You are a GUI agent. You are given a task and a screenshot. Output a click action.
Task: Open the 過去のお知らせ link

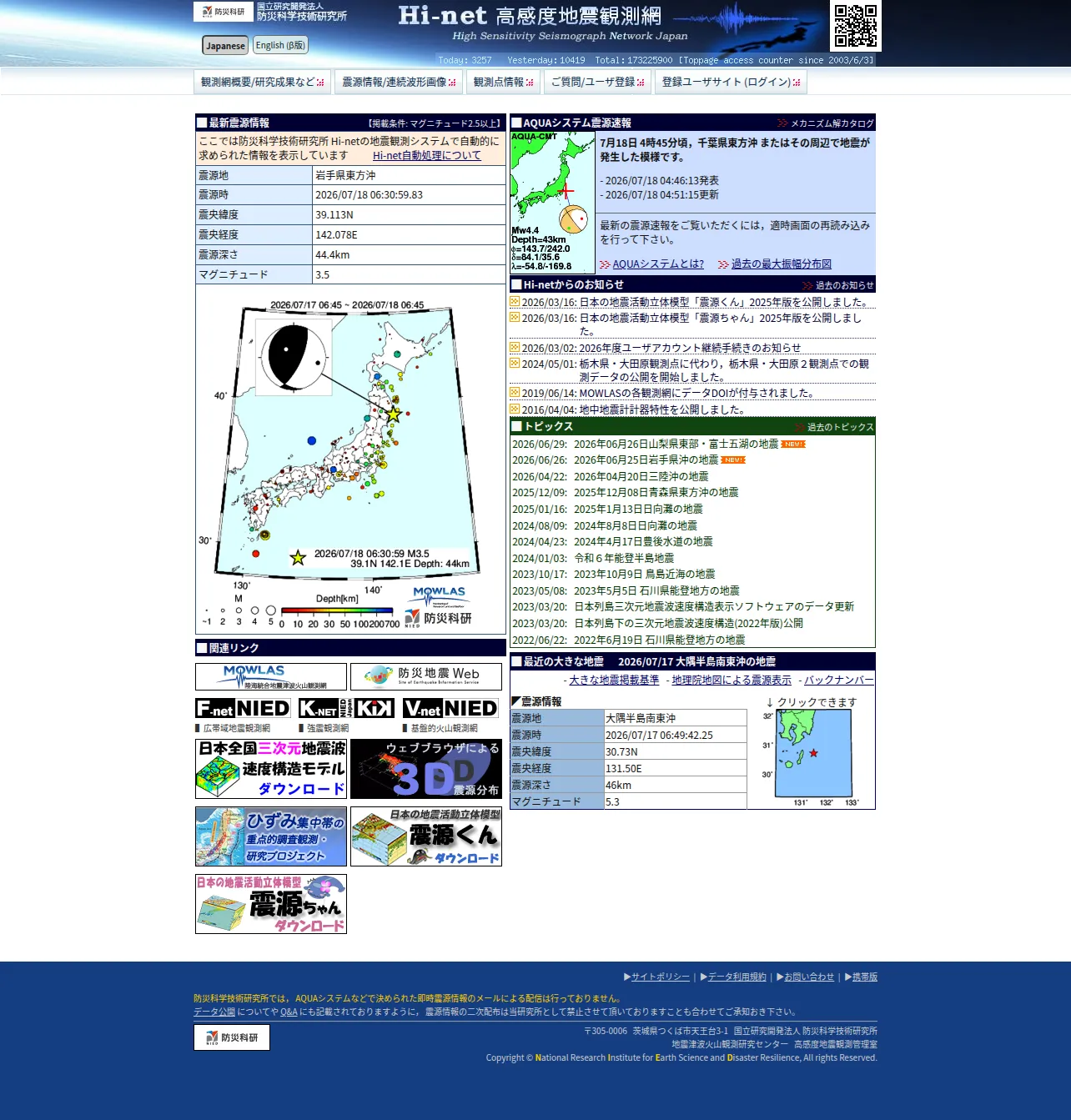[x=844, y=285]
